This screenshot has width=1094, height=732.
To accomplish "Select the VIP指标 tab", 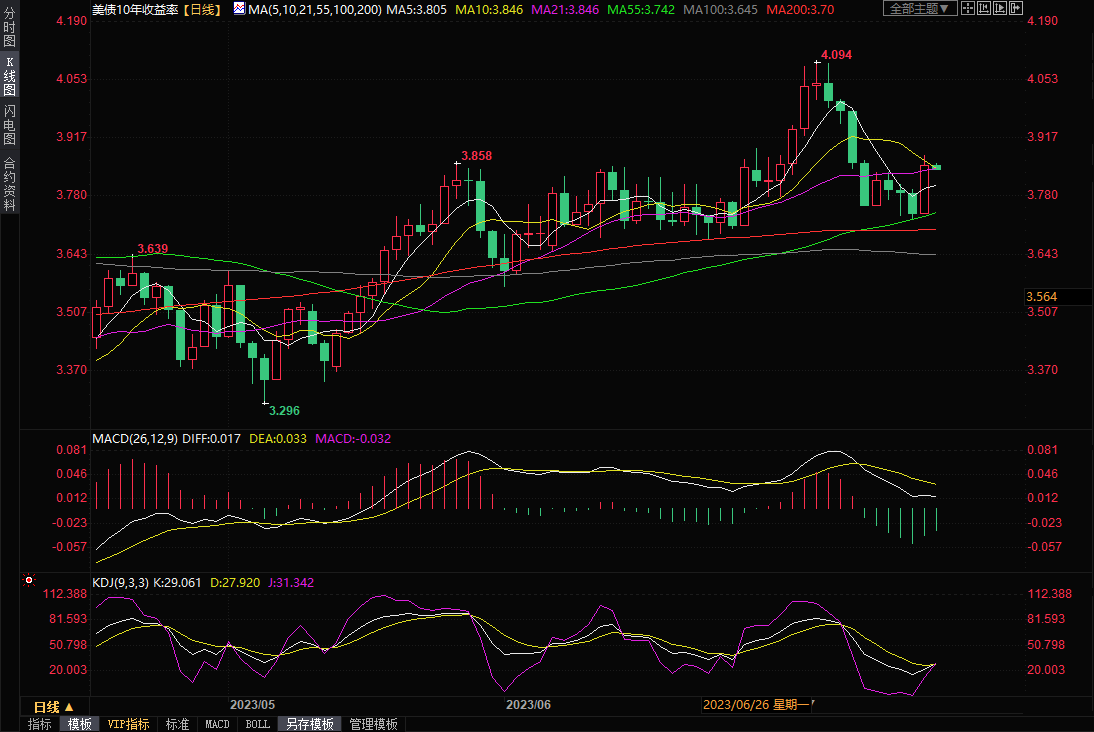I will pos(129,724).
